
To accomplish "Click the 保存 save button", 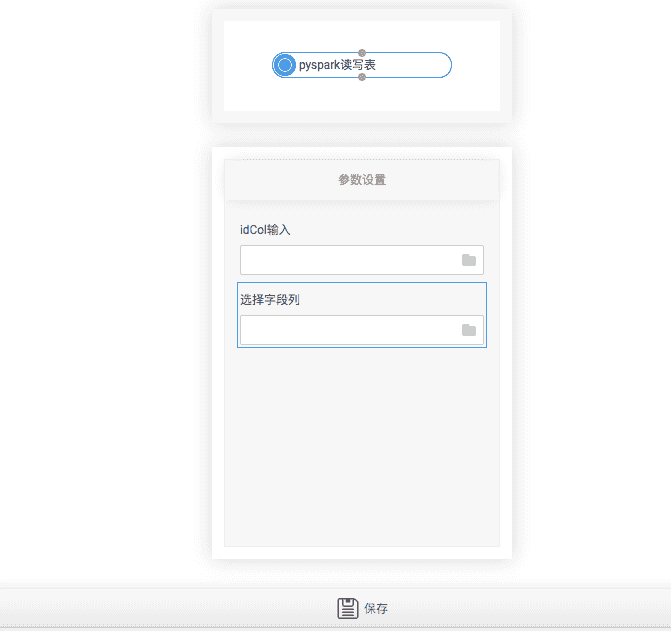I will (x=362, y=608).
